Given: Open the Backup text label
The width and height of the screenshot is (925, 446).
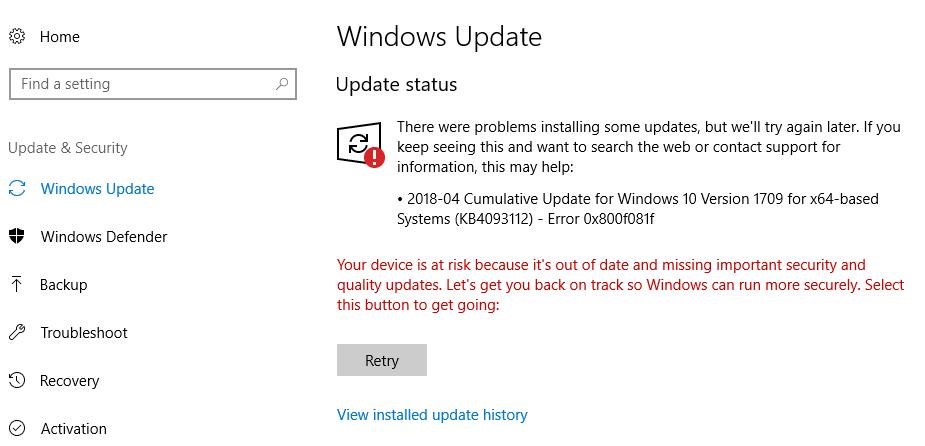Looking at the screenshot, I should pos(64,285).
